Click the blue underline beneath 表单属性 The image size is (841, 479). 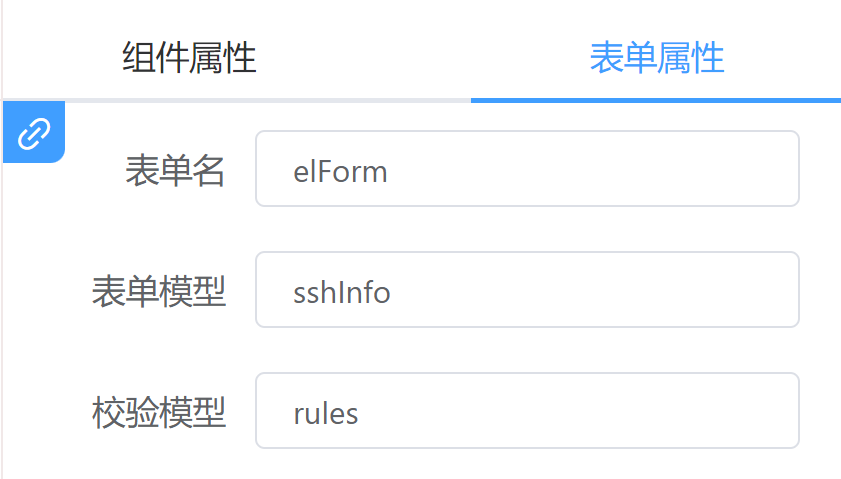click(x=655, y=100)
